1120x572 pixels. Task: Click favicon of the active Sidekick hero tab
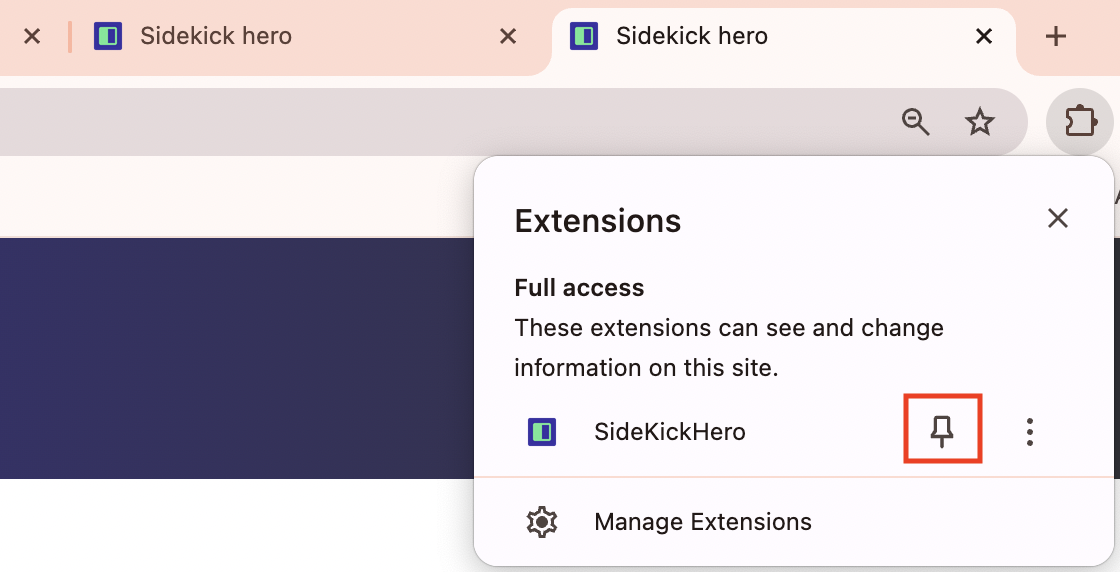584,37
